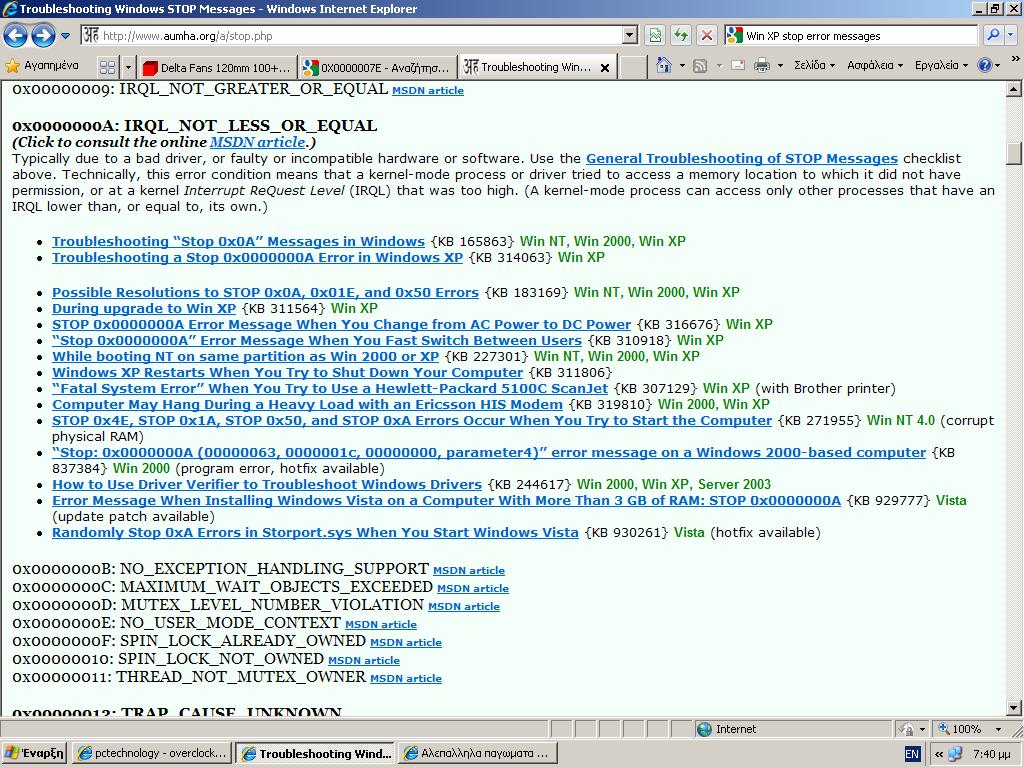Click the EN language indicator

coord(912,754)
